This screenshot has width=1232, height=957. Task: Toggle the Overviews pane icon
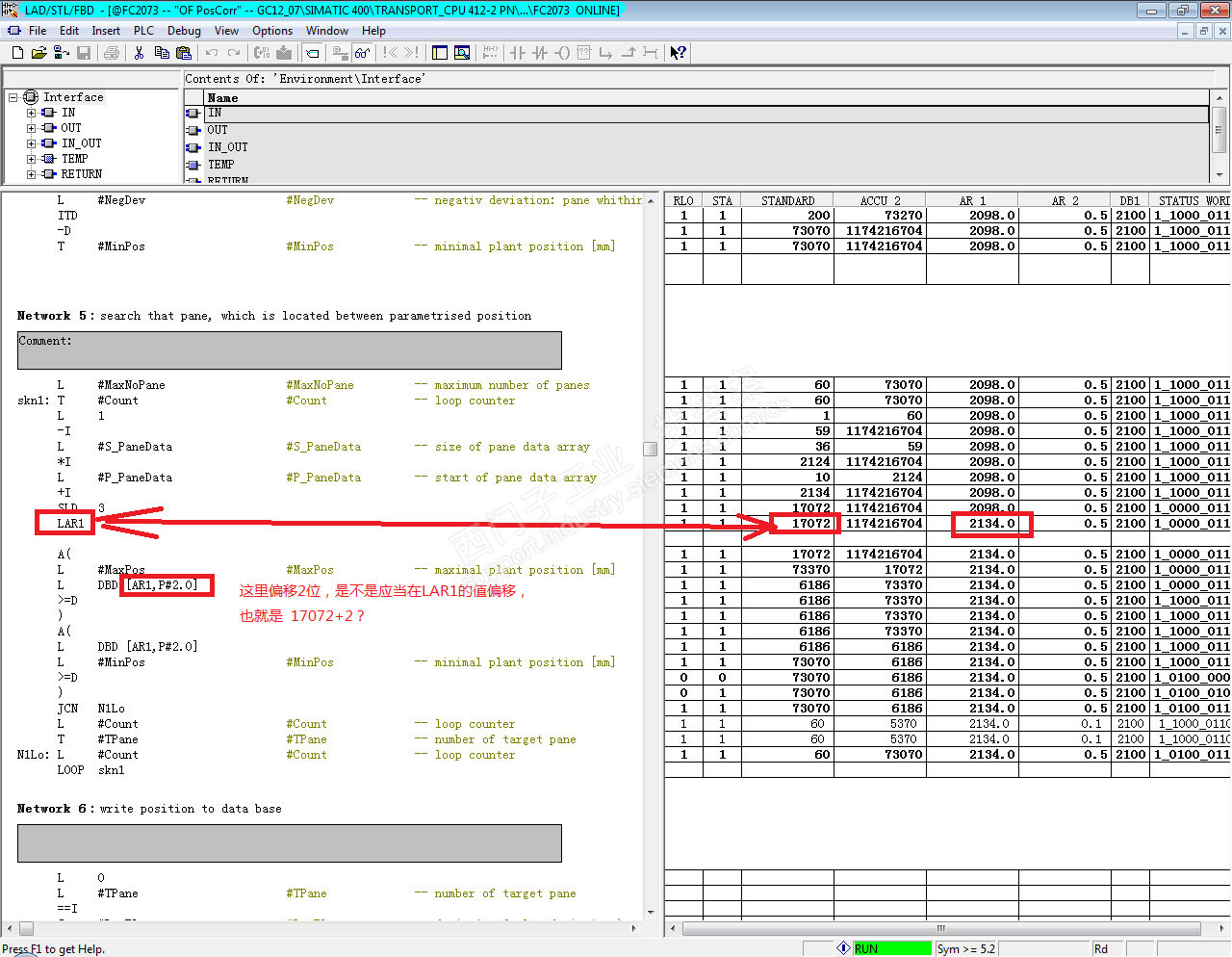440,53
